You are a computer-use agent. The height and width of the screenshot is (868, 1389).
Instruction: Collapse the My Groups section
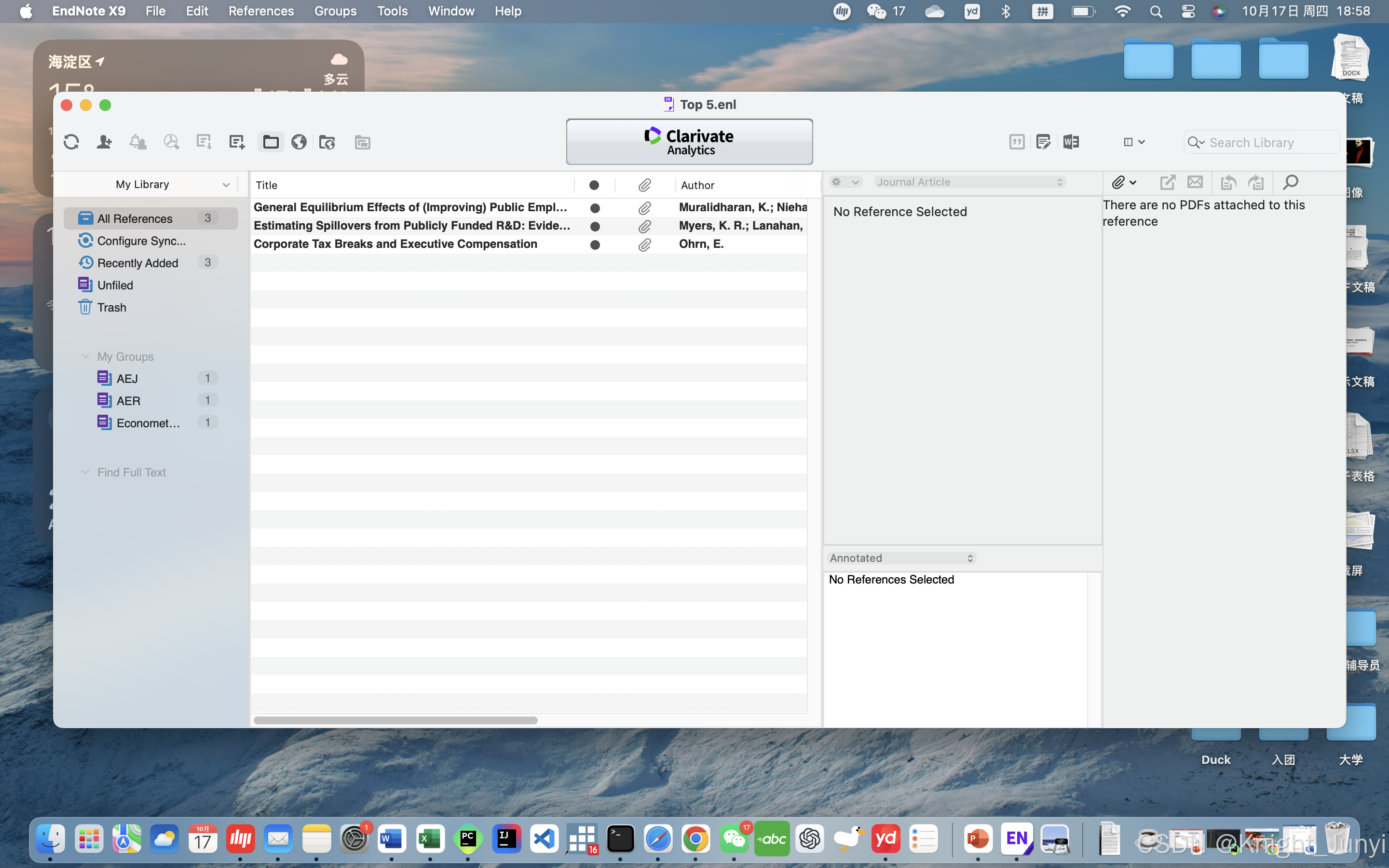85,356
